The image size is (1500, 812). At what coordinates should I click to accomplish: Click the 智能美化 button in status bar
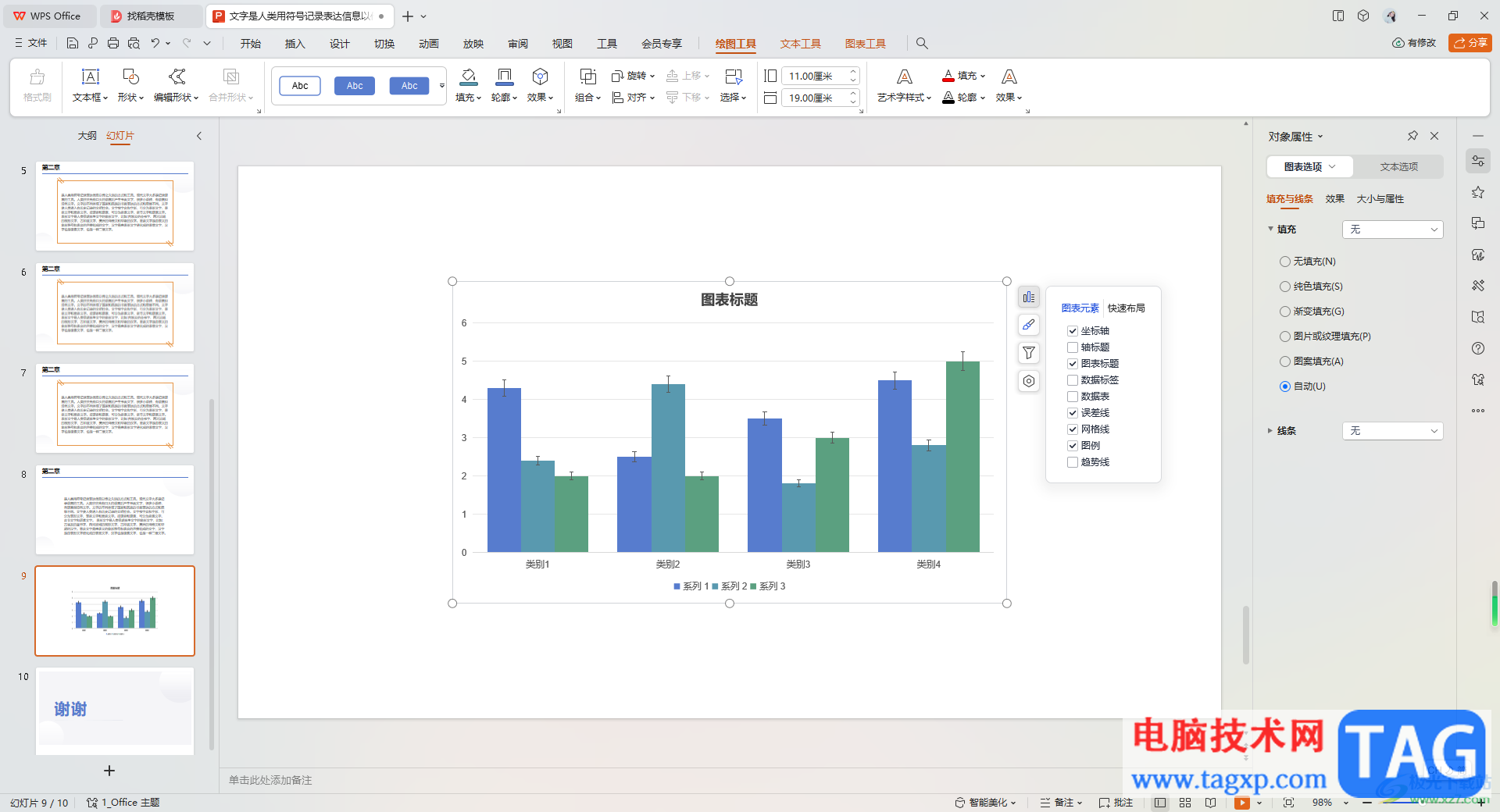coord(985,803)
